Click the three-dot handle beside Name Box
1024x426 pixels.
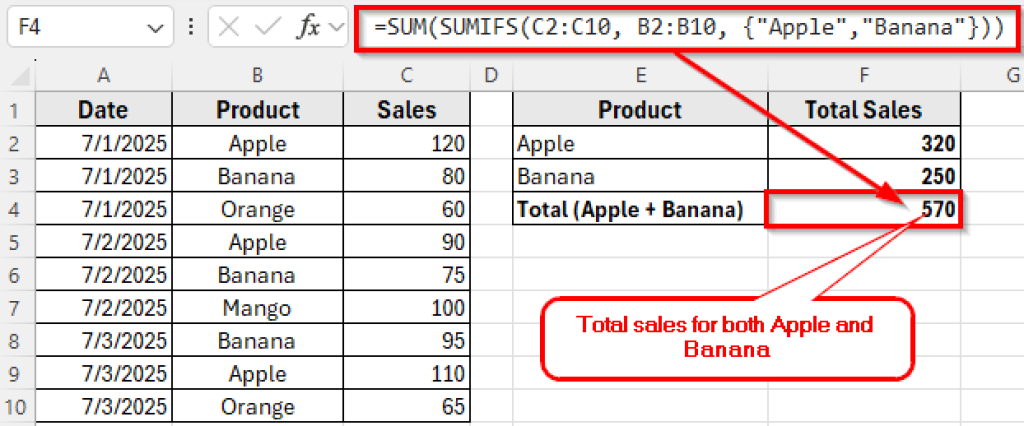[191, 28]
